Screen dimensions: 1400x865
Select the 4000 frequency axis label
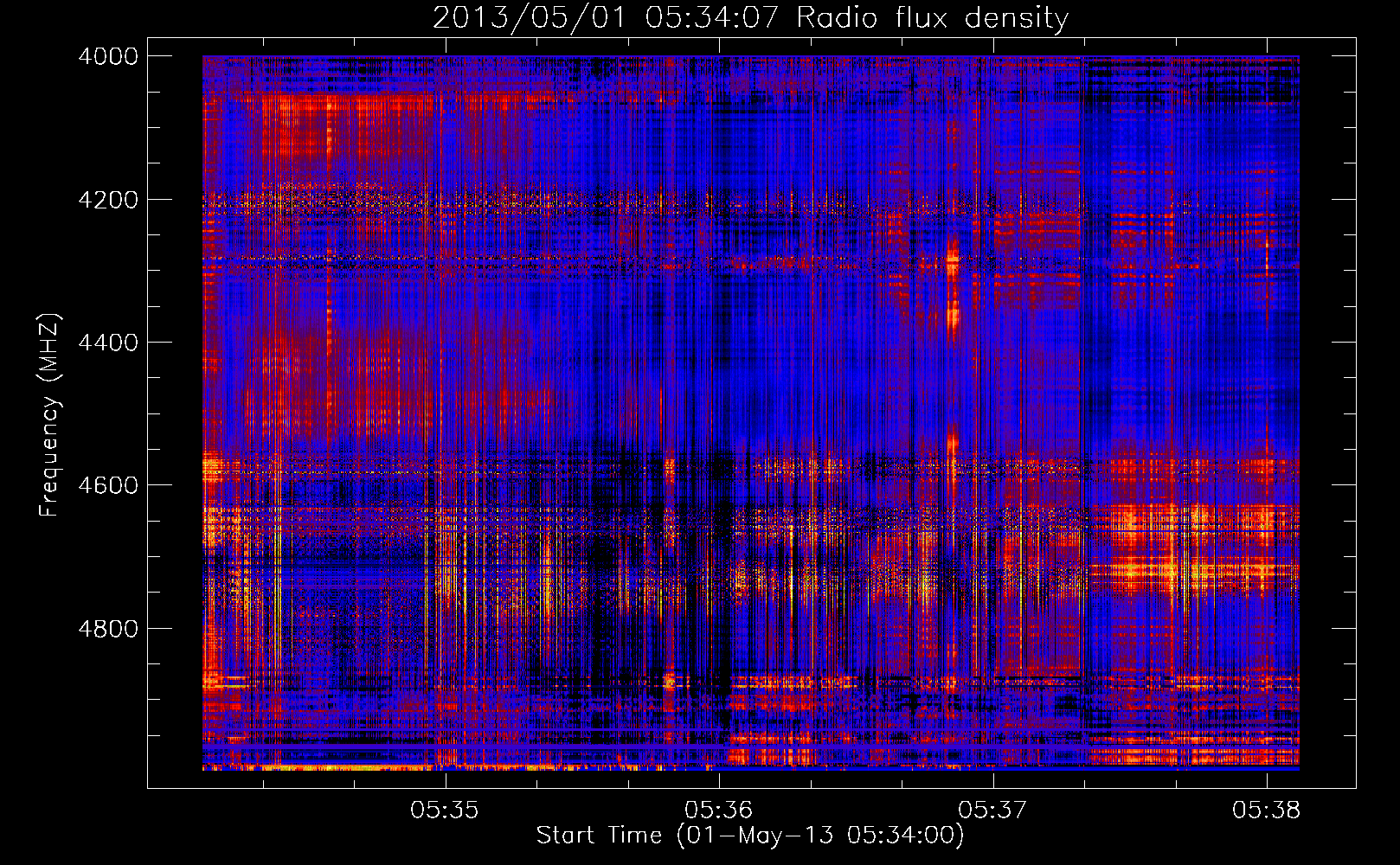pos(108,56)
